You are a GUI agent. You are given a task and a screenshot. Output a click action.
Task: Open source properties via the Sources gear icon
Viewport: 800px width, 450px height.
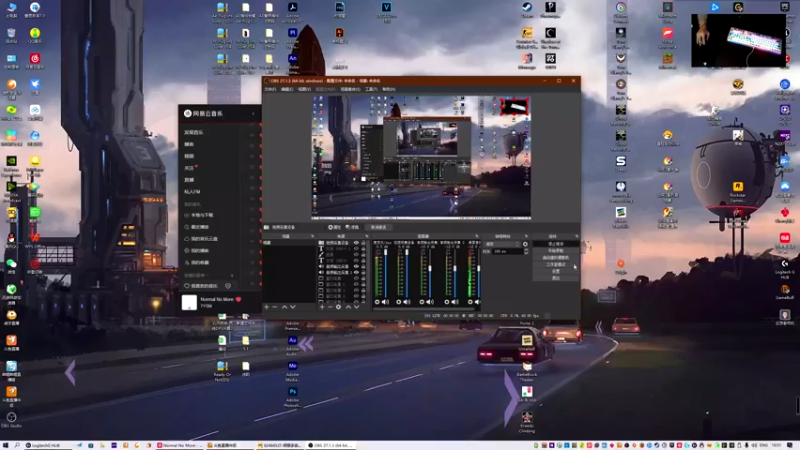[x=338, y=307]
